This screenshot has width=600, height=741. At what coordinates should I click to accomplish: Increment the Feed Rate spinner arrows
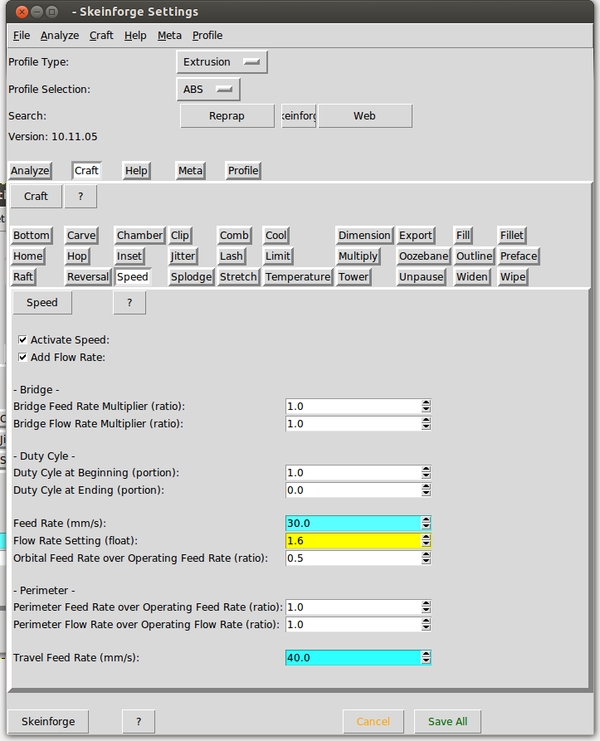[426, 520]
